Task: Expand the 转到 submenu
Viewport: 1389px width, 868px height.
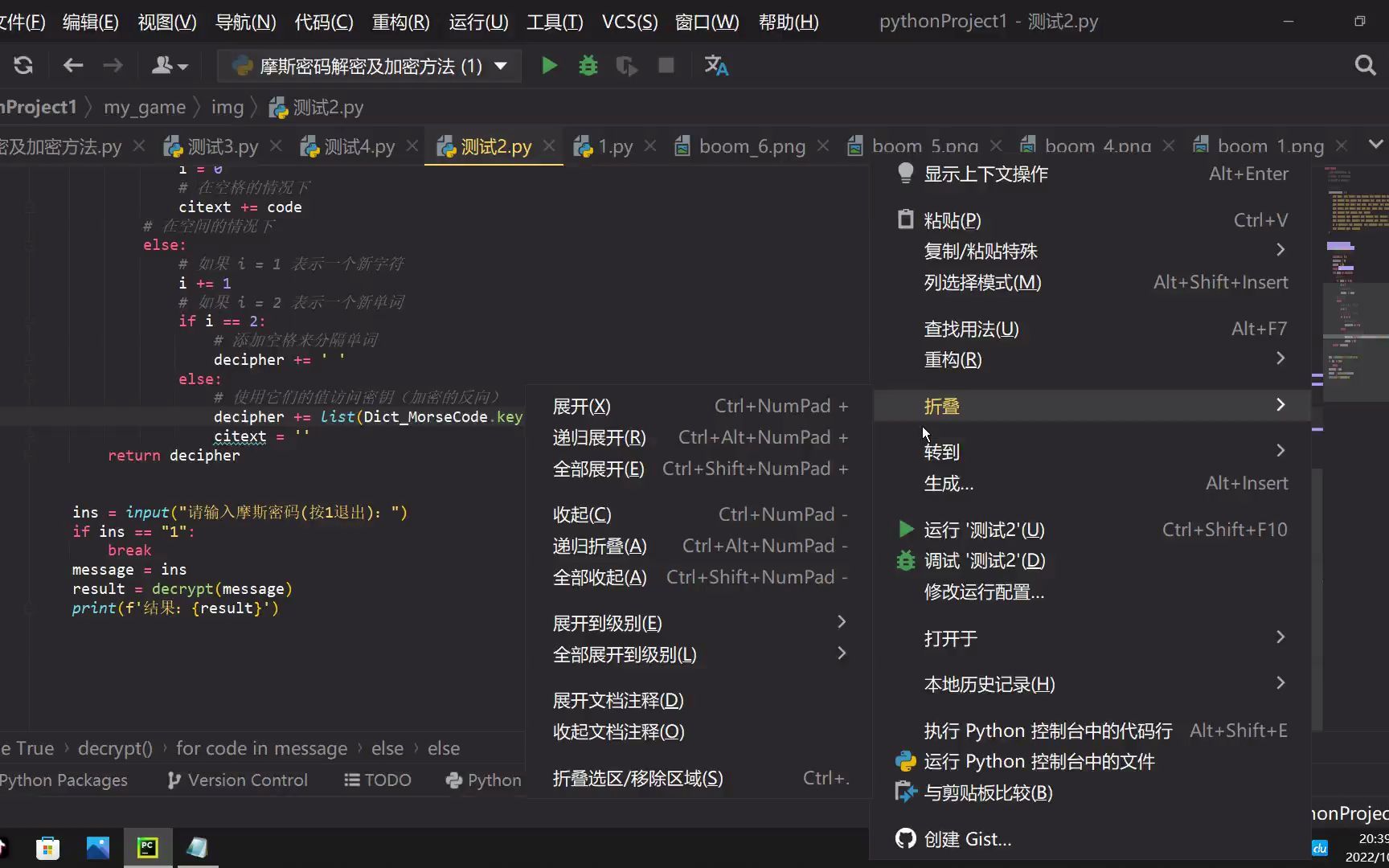Action: [1092, 452]
